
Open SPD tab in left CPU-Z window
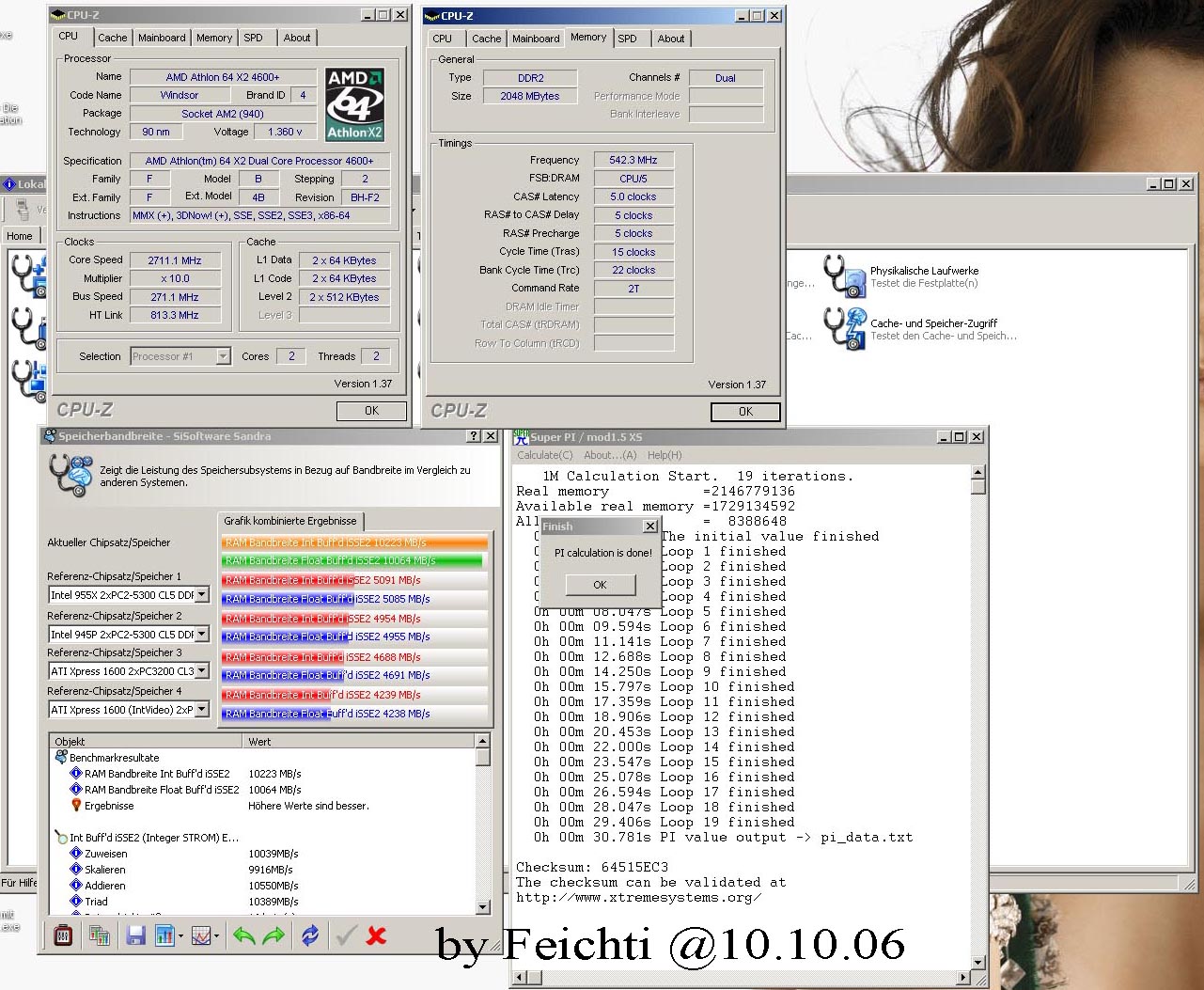pyautogui.click(x=254, y=38)
